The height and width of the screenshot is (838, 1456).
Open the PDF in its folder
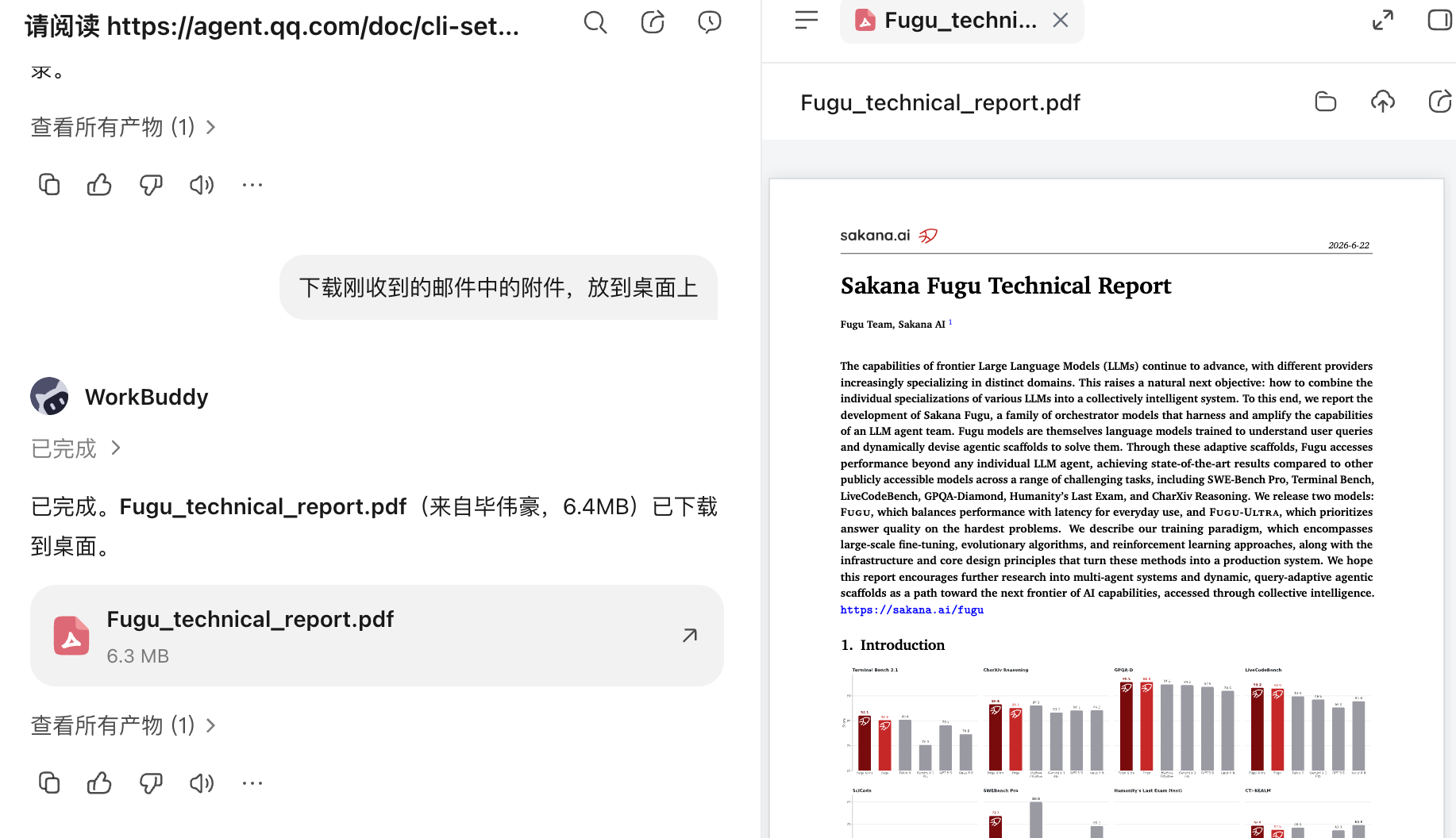coord(1326,102)
